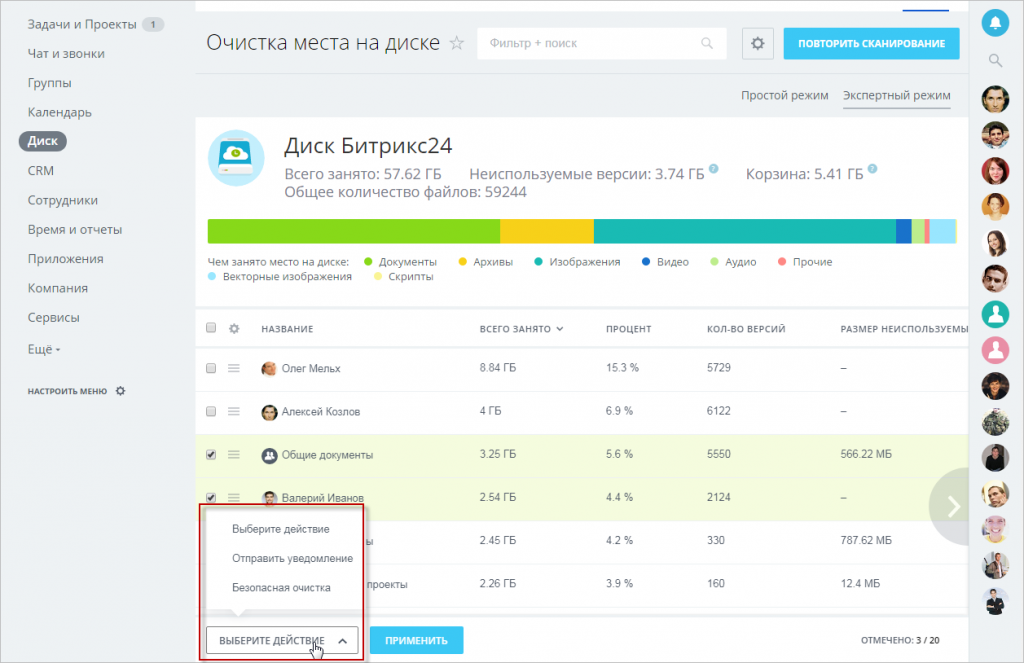
Task: Open help tooltip next to Корзина size
Action: pos(872,169)
